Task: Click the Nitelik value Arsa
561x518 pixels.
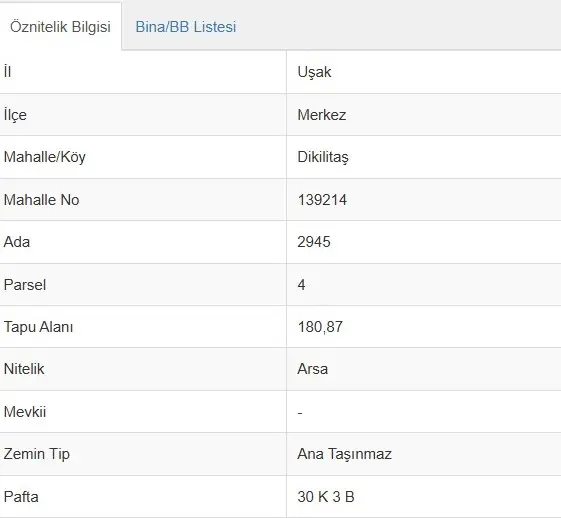Action: (312, 369)
